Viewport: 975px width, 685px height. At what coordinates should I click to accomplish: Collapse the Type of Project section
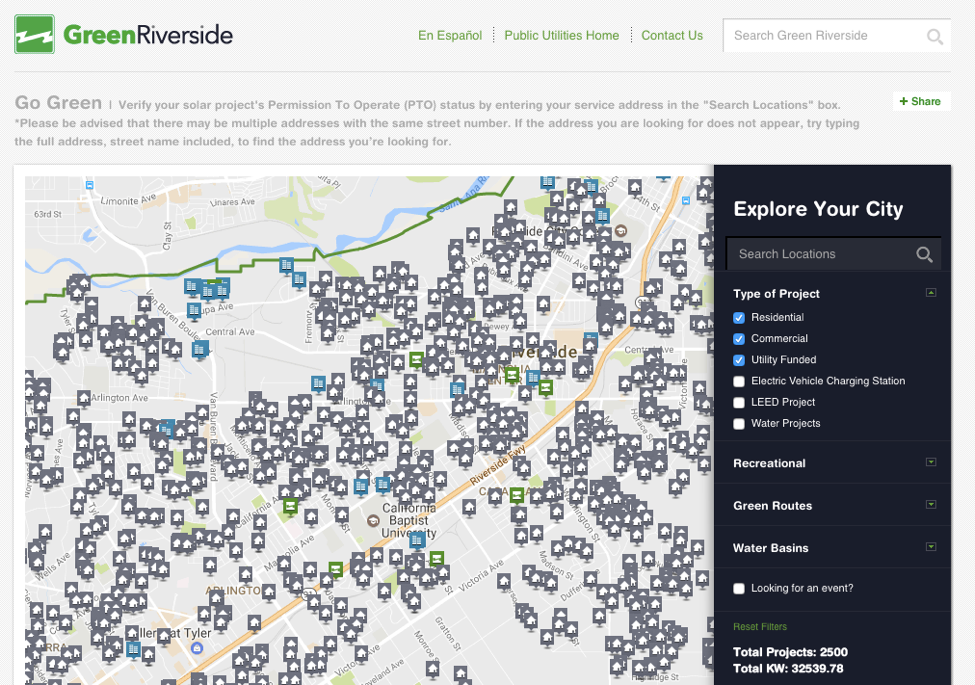(x=931, y=293)
